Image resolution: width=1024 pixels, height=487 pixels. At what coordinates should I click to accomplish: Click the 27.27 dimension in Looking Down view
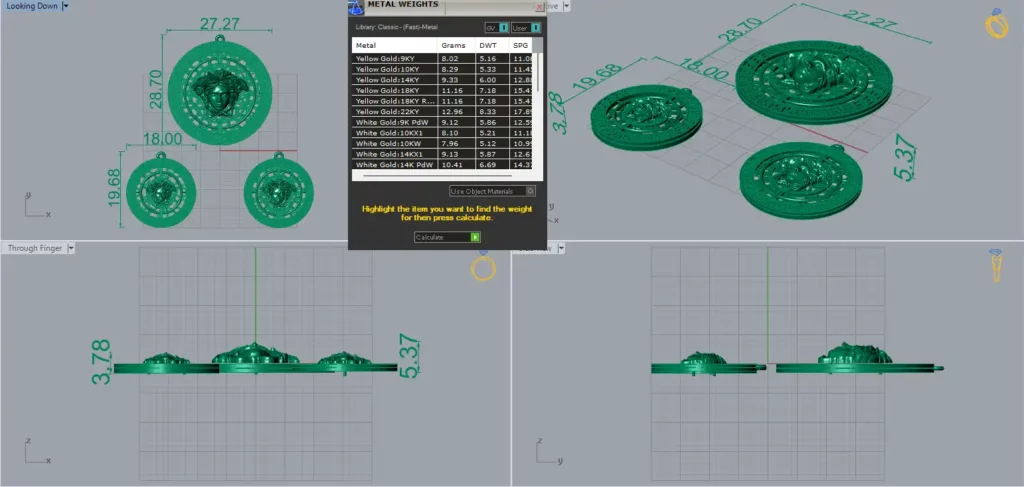pyautogui.click(x=219, y=24)
